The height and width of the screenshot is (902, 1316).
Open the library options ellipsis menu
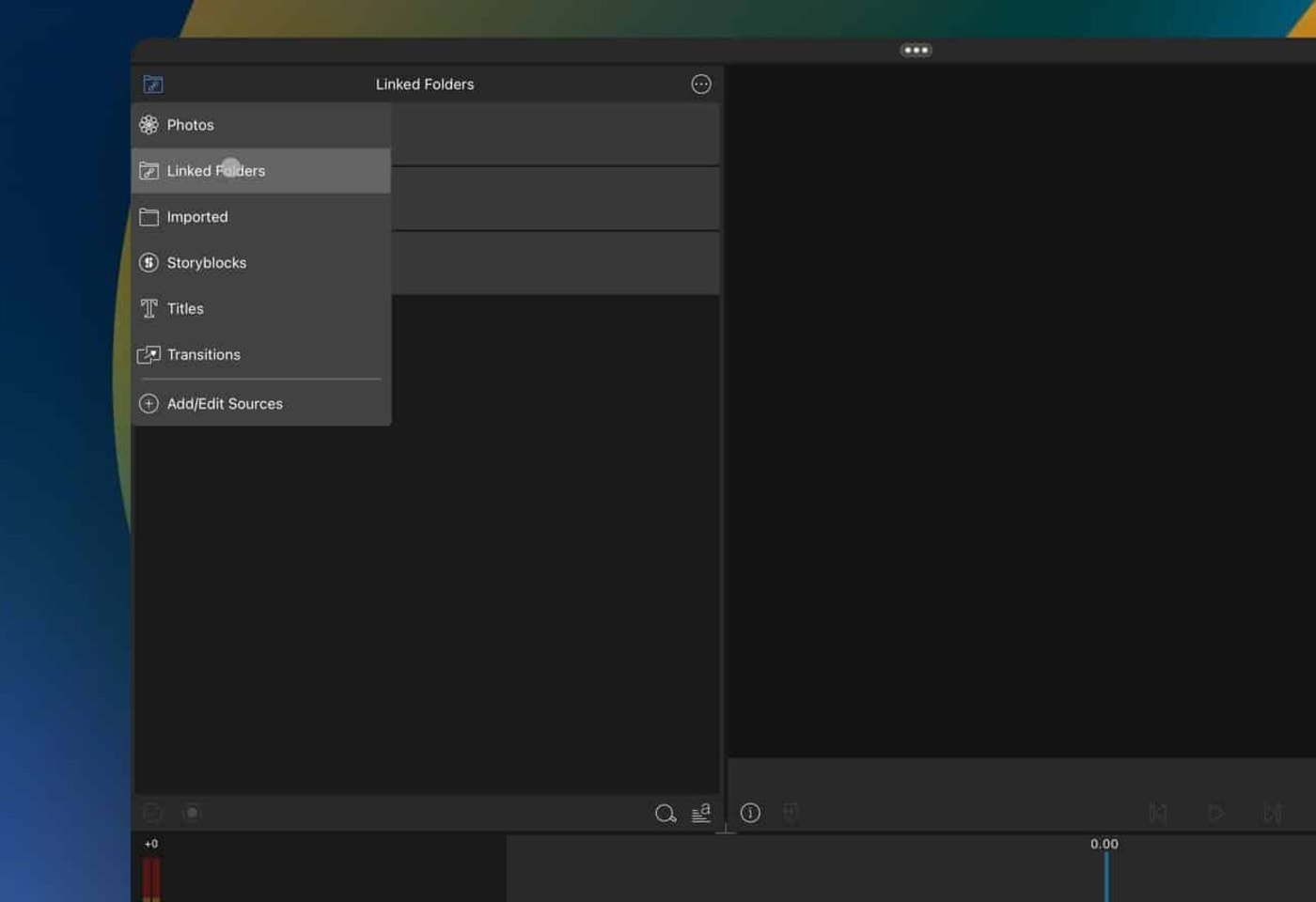click(700, 84)
